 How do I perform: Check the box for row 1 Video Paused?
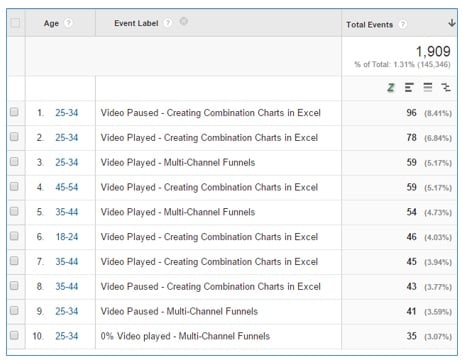[x=14, y=112]
